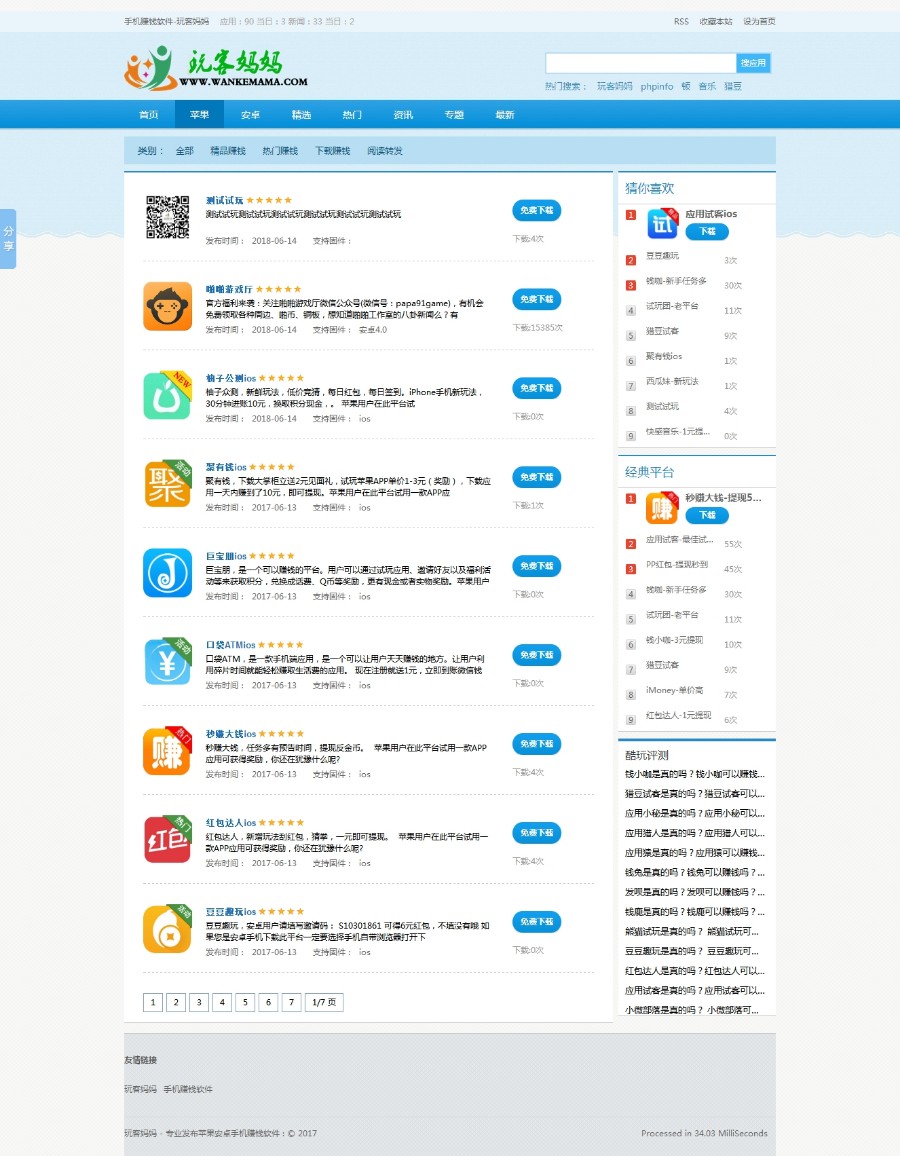
Task: Click 下载 button under 应用试客ios
Action: click(707, 231)
